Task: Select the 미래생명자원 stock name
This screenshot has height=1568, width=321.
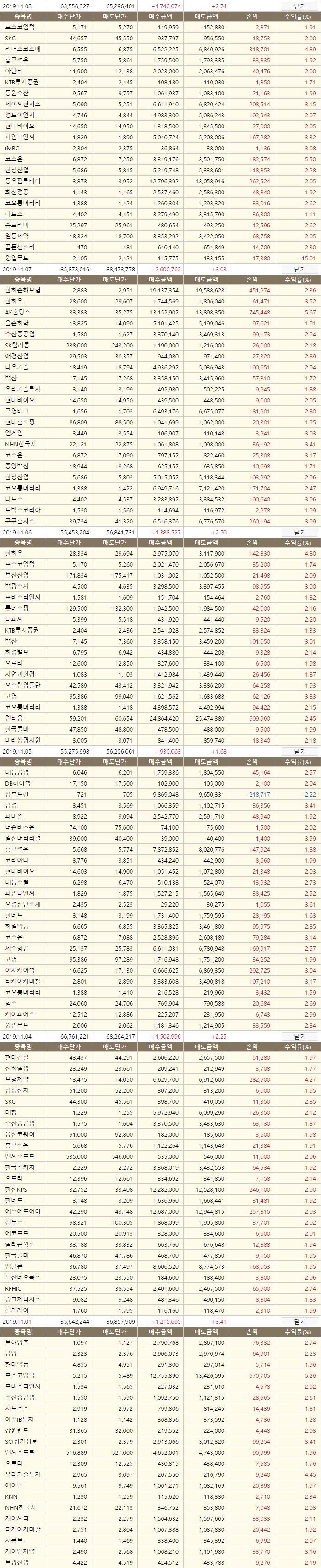Action: (23, 740)
